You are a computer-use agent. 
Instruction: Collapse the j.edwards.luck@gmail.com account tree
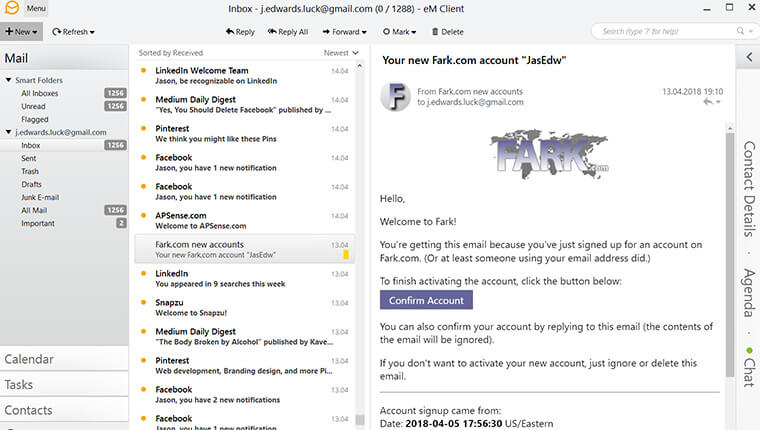coord(8,132)
